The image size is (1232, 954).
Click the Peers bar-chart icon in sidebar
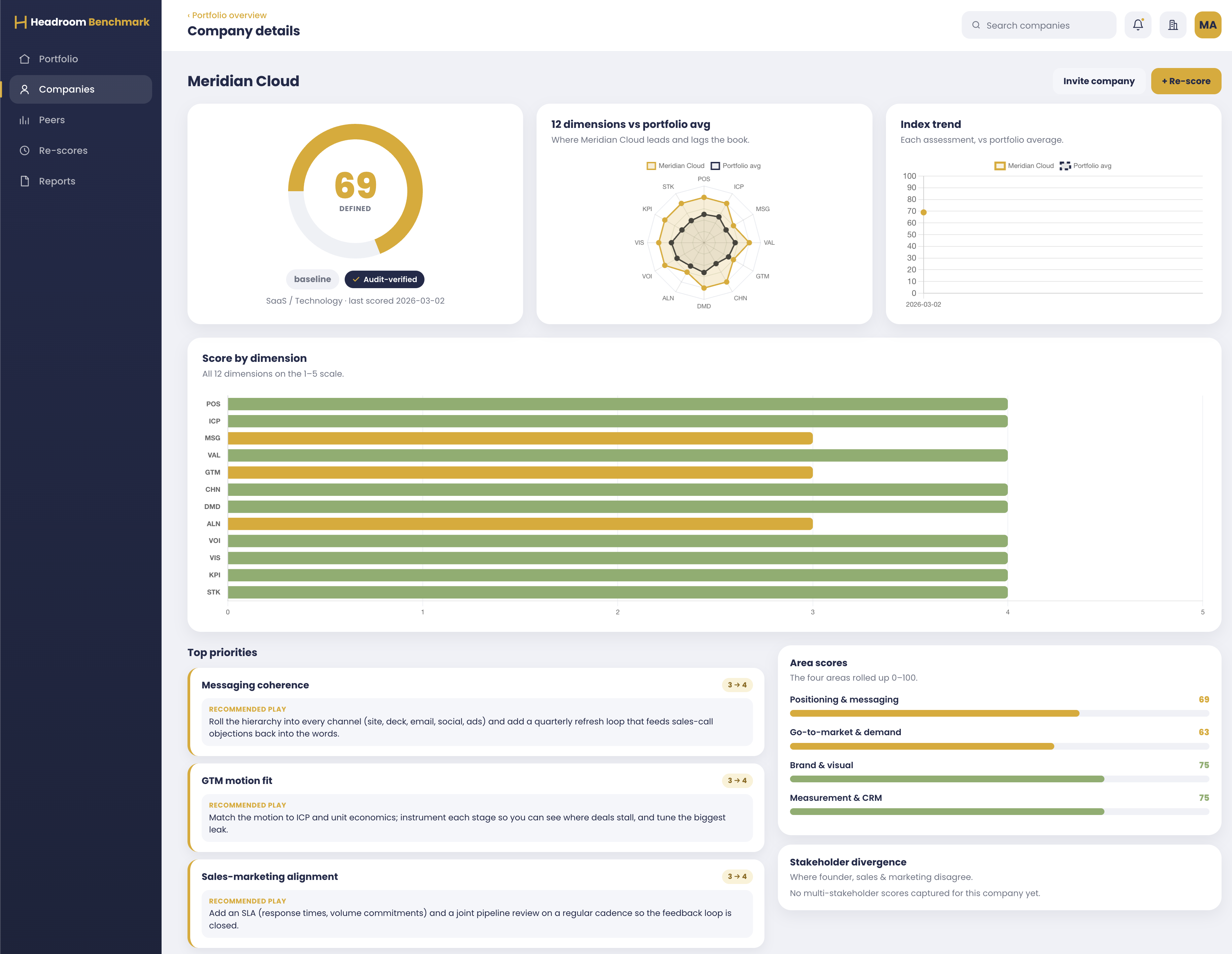(24, 120)
